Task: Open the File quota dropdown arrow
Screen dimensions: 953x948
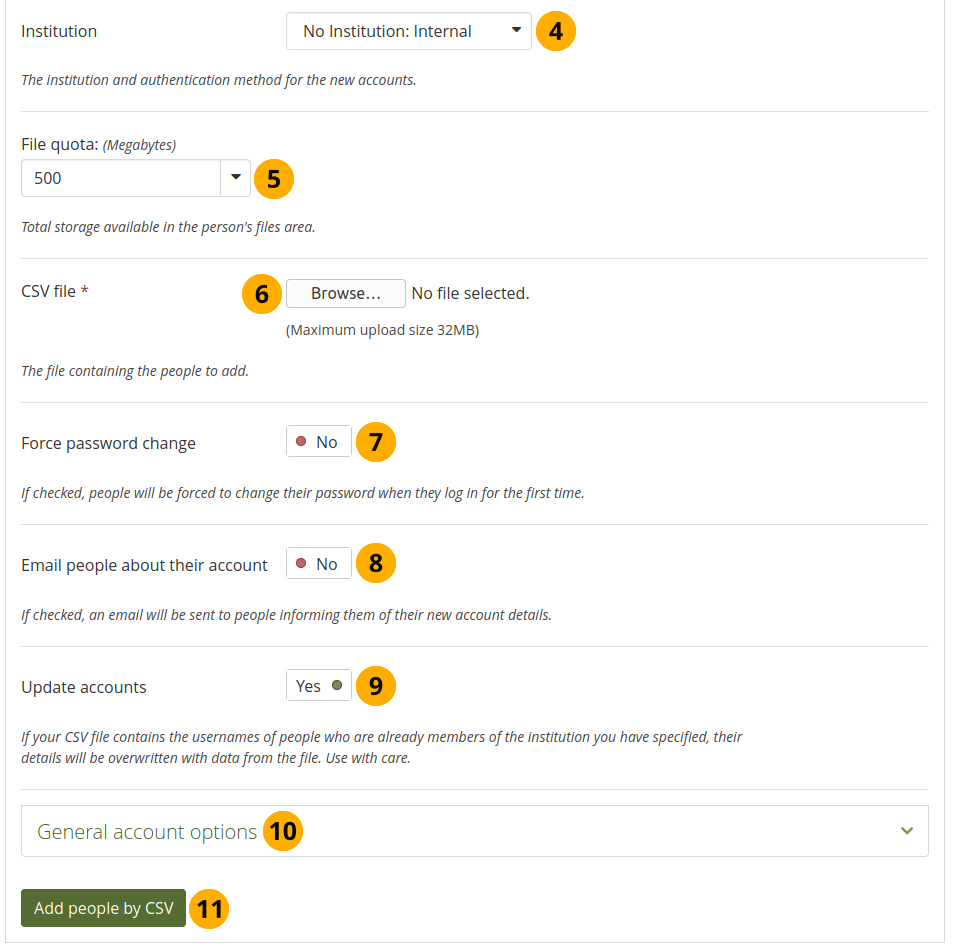Action: (235, 178)
